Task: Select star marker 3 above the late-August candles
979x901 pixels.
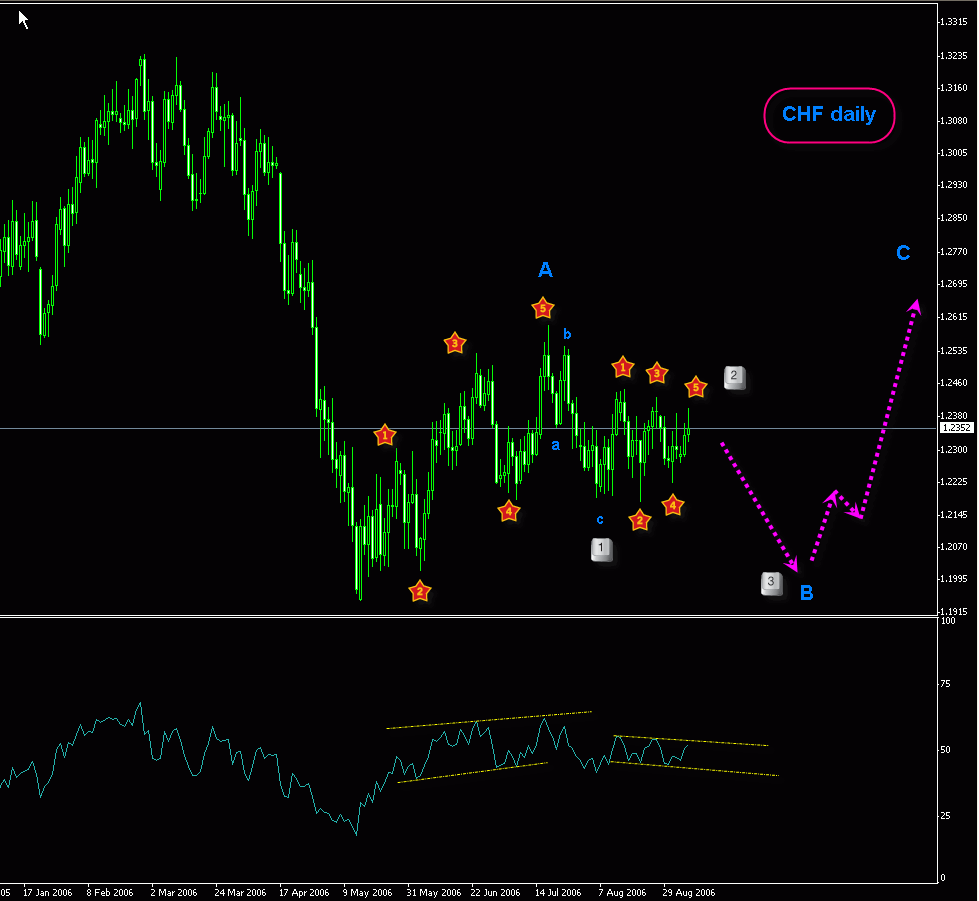Action: pos(656,373)
